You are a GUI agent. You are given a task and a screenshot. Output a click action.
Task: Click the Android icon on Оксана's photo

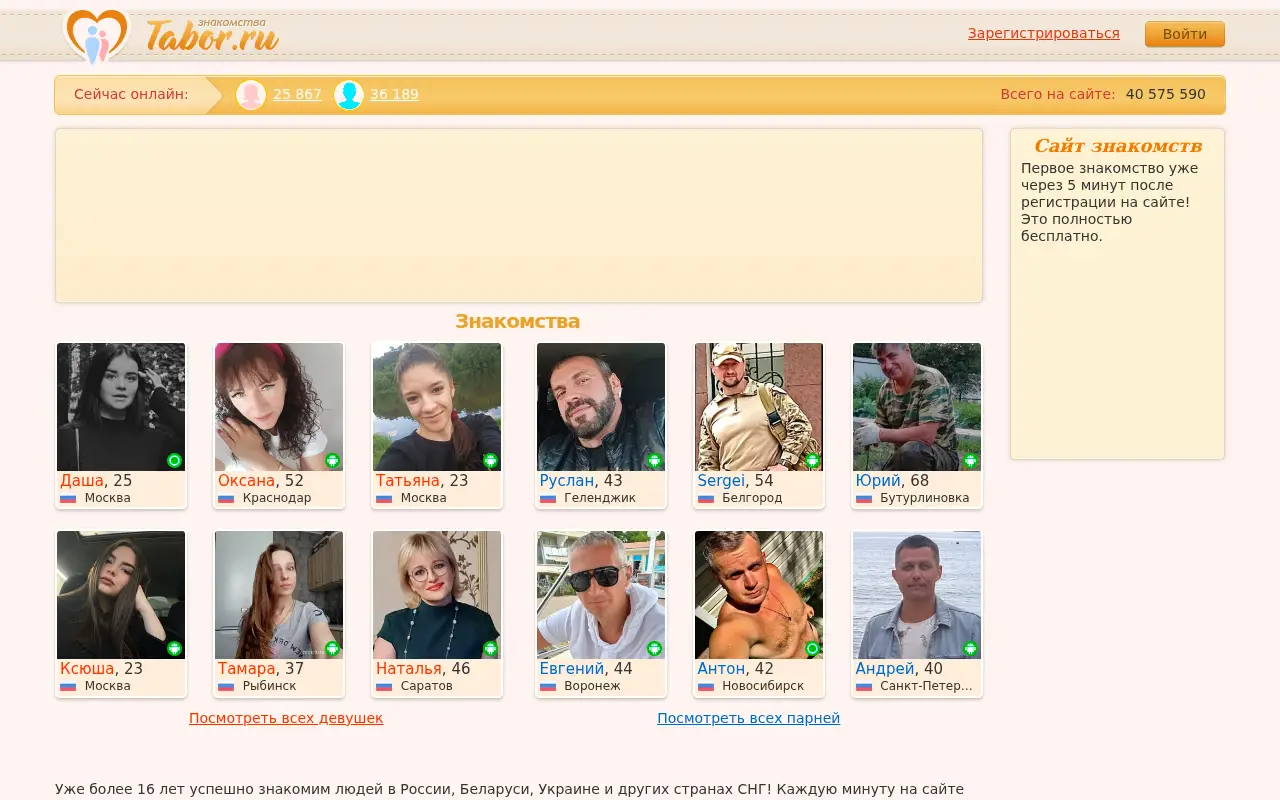[x=332, y=460]
